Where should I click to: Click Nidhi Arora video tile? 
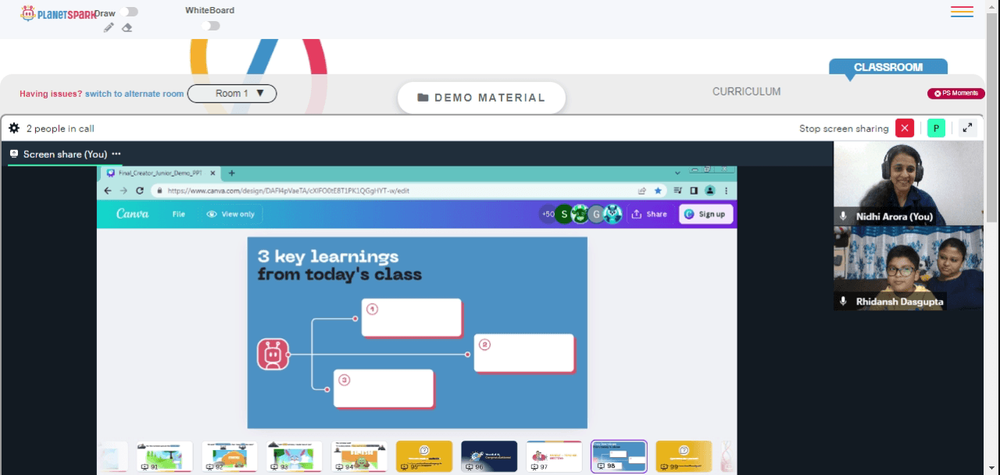908,183
